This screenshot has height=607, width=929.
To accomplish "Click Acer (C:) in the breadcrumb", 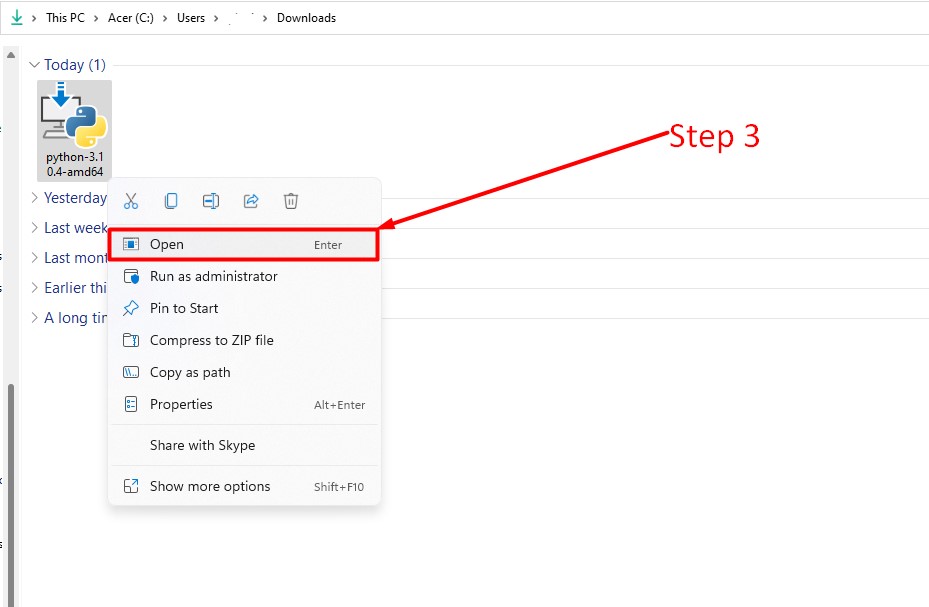I will (130, 18).
